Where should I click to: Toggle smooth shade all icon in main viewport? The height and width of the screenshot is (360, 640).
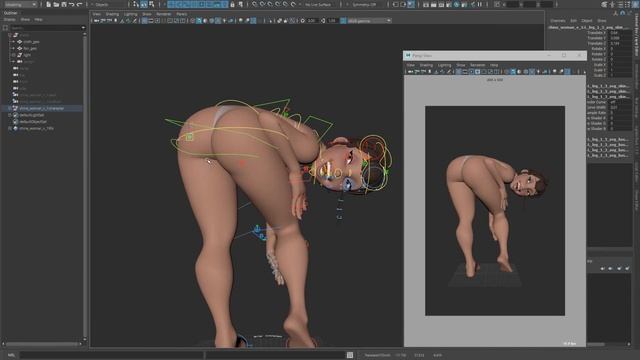(x=199, y=20)
